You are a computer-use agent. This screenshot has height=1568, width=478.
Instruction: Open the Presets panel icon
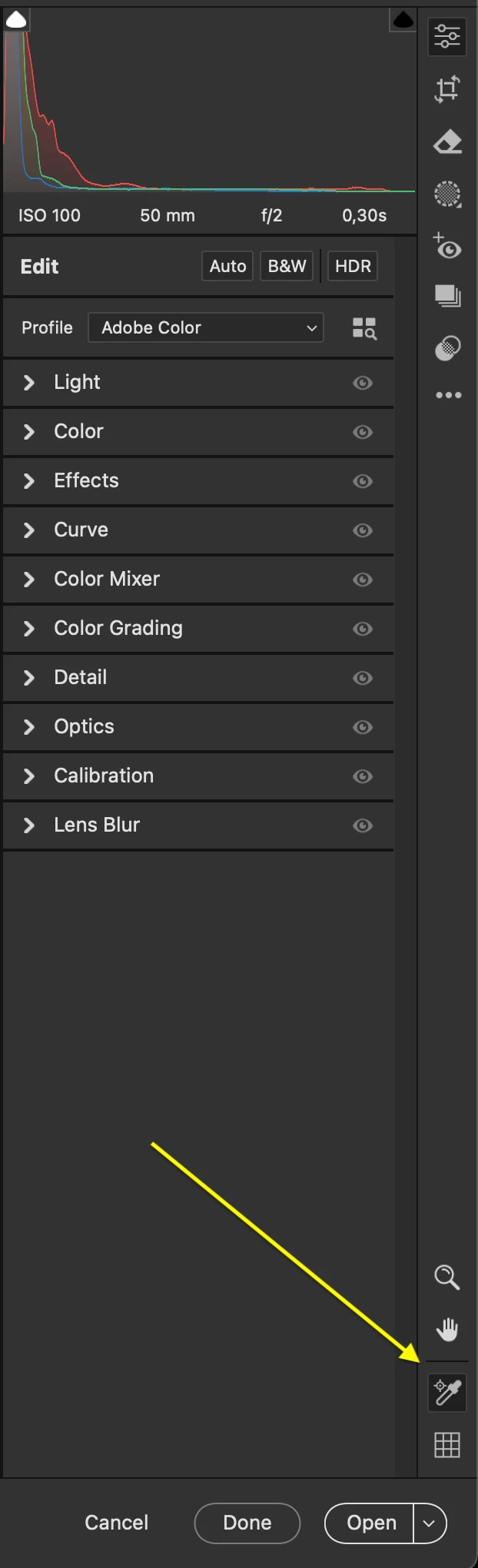point(447,348)
